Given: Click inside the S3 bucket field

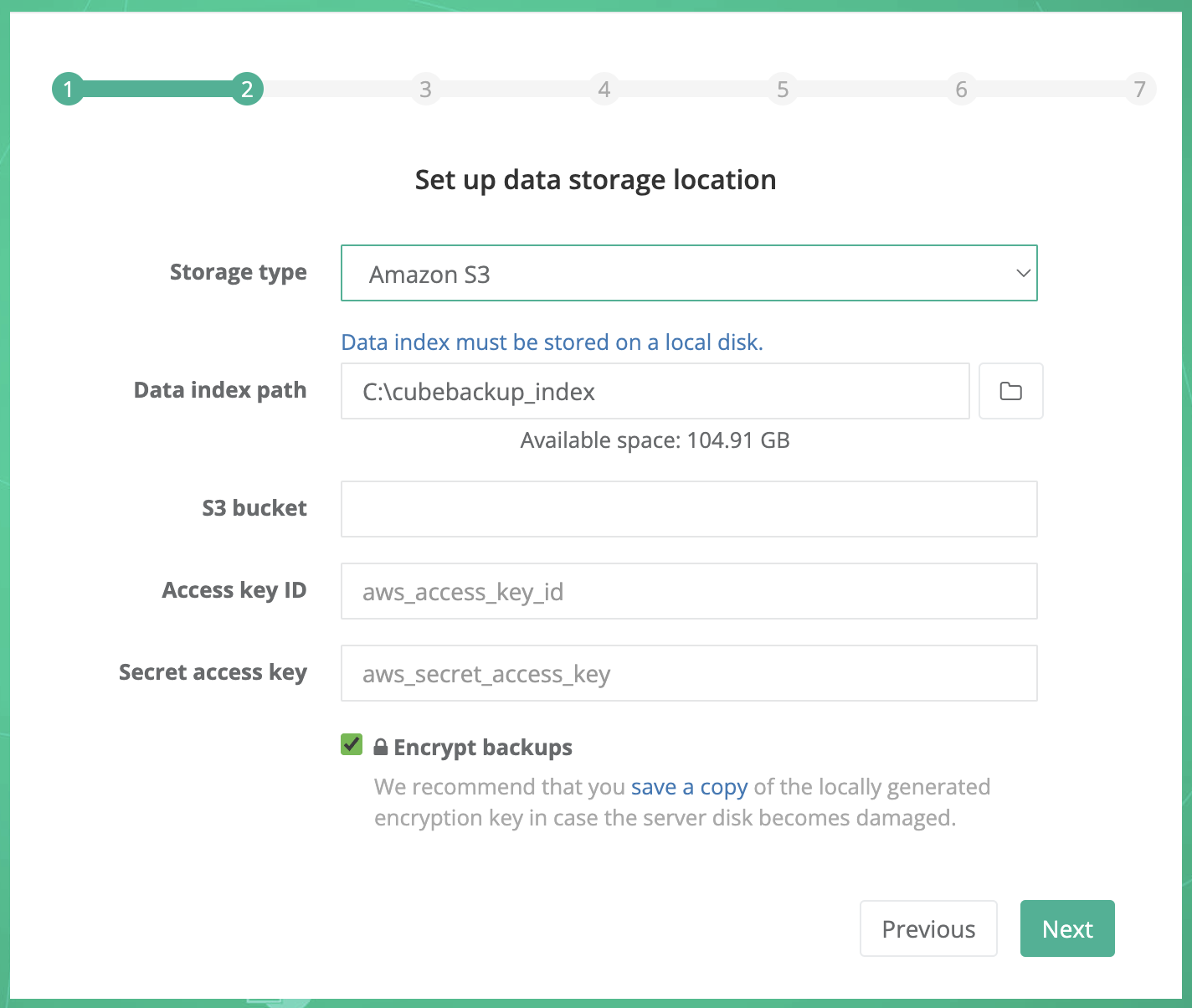Looking at the screenshot, I should click(689, 508).
